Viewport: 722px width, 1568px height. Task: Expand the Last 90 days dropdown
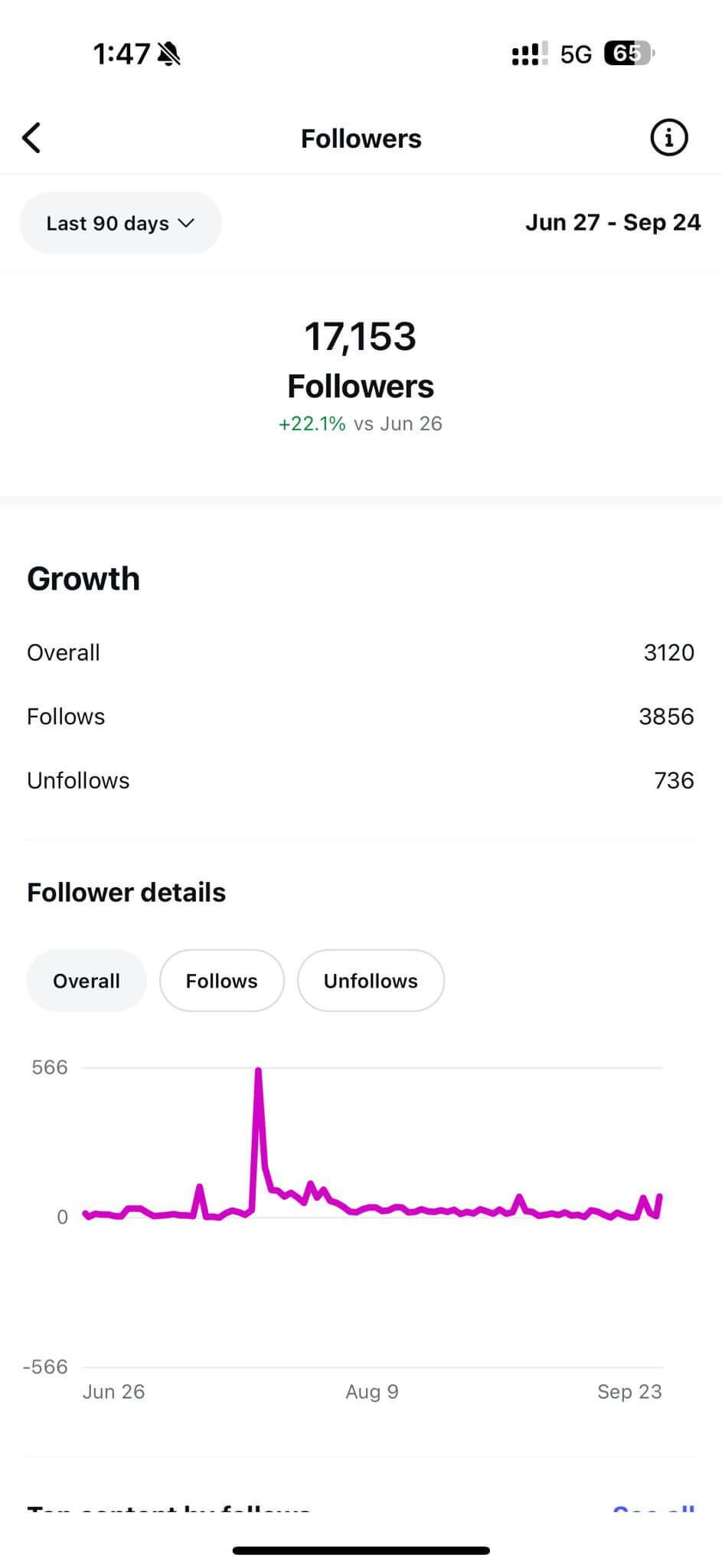(120, 223)
